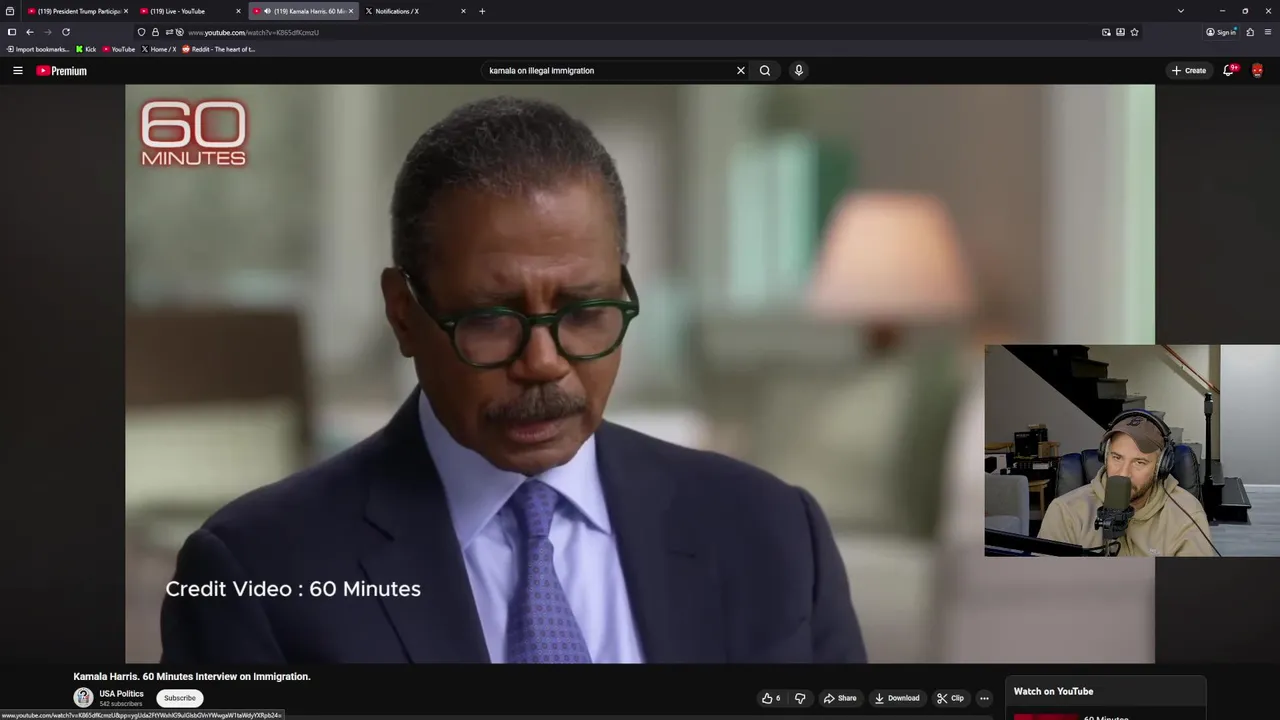This screenshot has height=720, width=1280.
Task: Click the video title text
Action: coord(192,677)
